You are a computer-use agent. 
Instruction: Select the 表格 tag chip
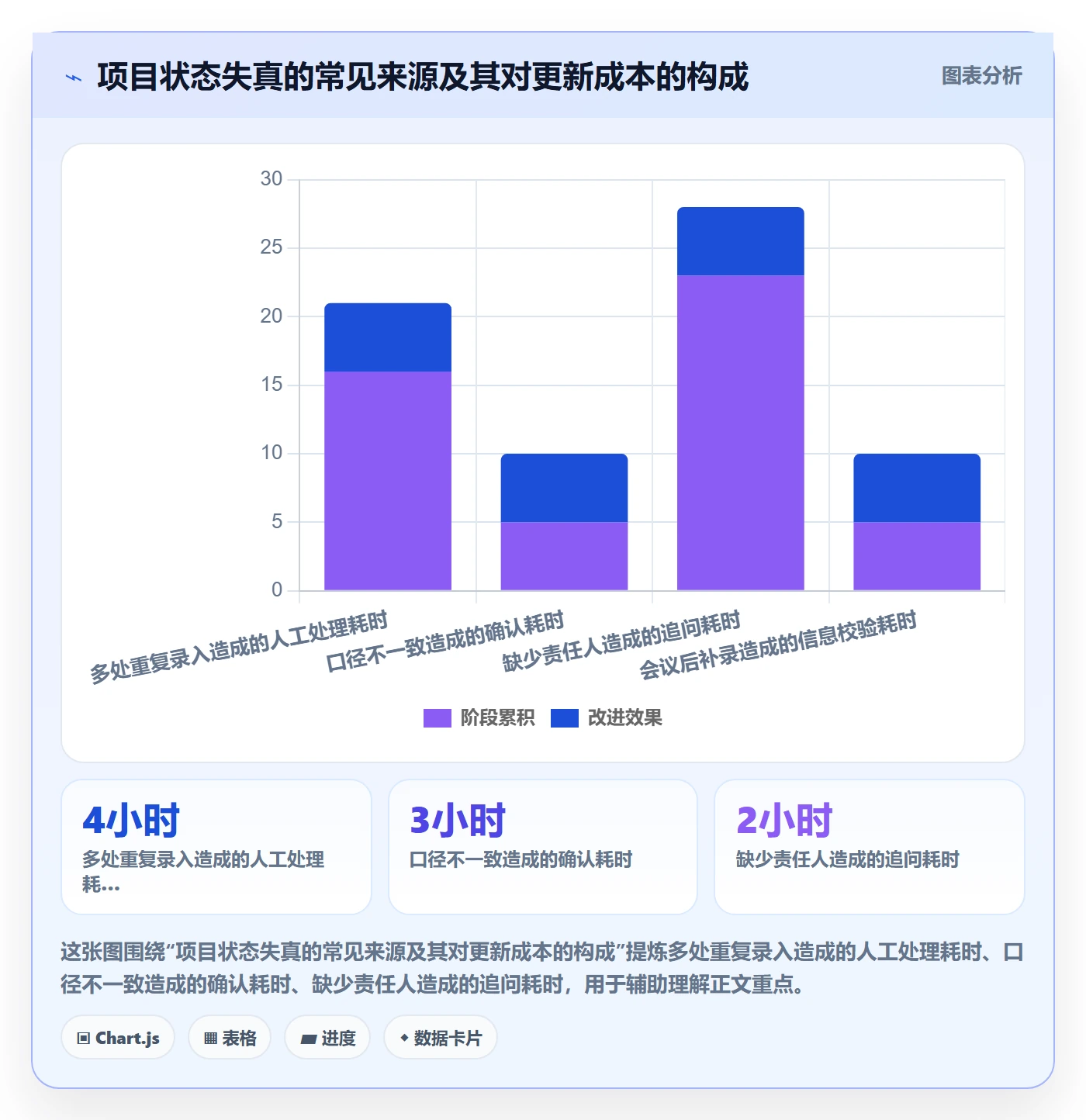(230, 1038)
